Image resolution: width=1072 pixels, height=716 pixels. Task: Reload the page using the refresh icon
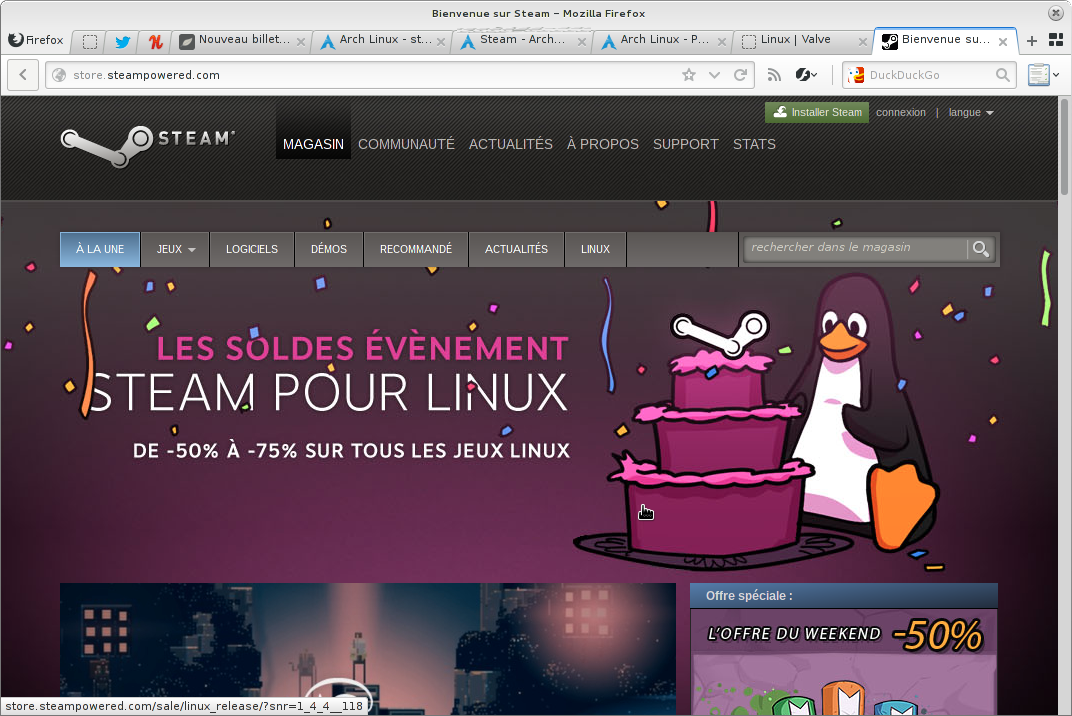pos(741,75)
